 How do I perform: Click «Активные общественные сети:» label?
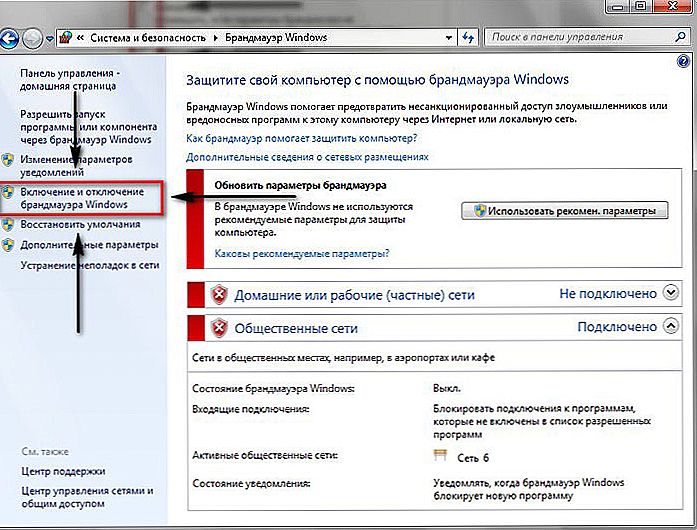265,456
